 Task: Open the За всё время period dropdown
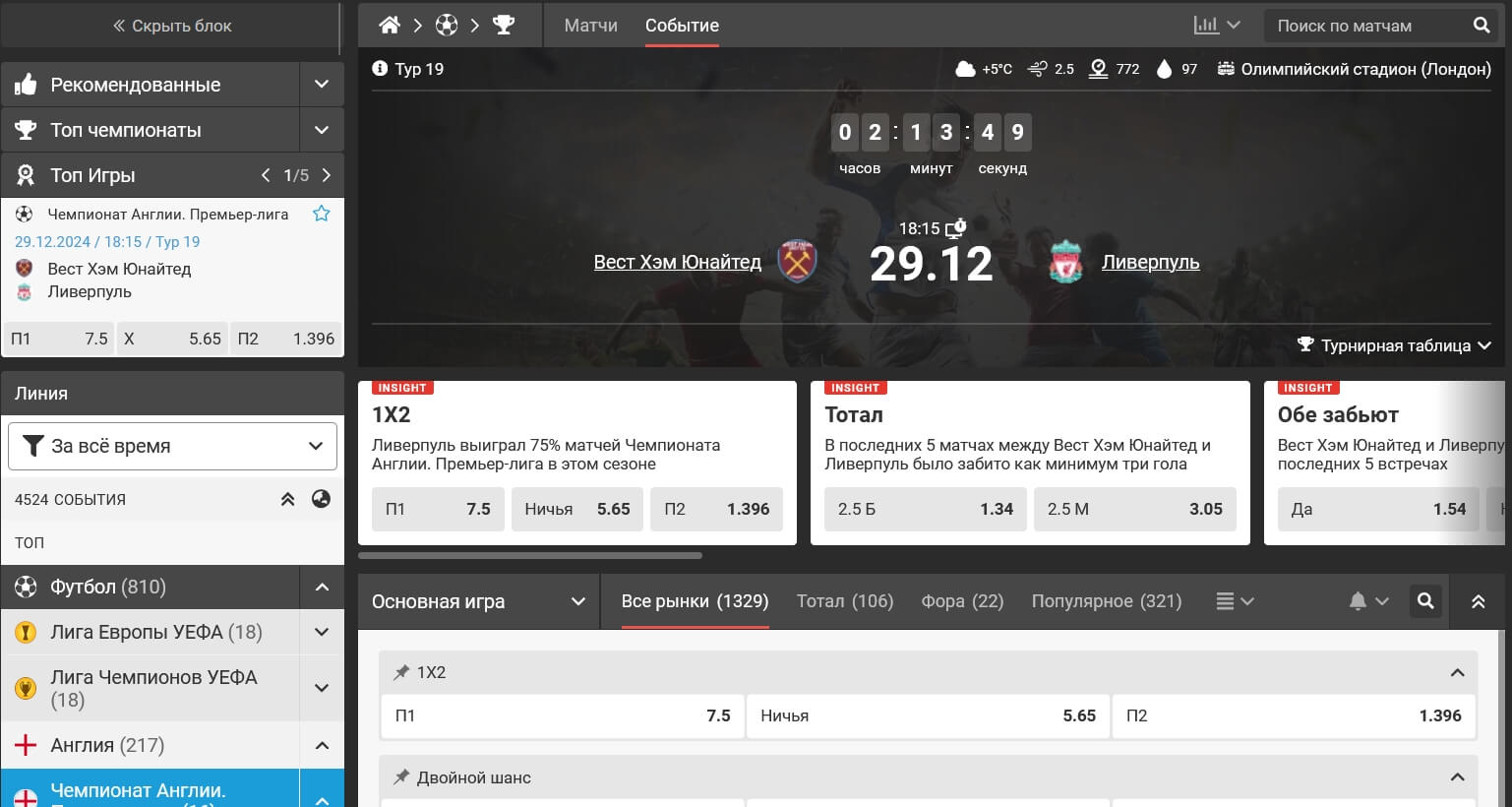point(172,446)
